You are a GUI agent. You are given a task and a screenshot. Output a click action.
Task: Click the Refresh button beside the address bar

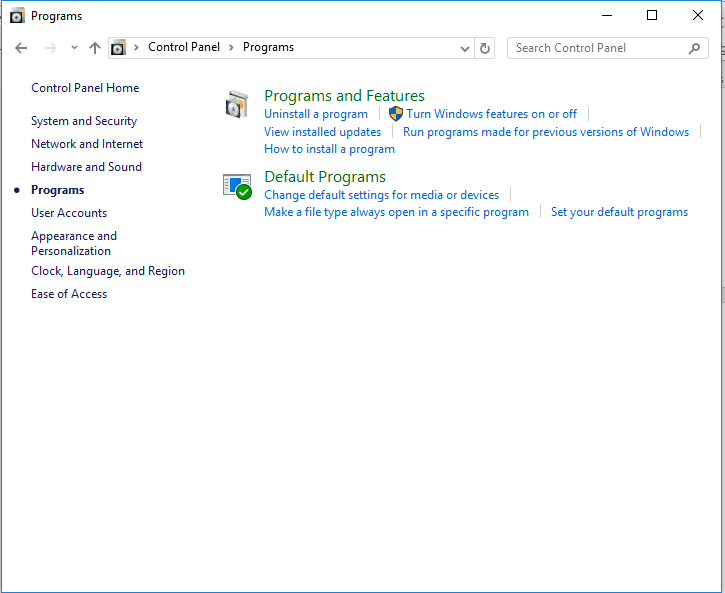point(485,48)
